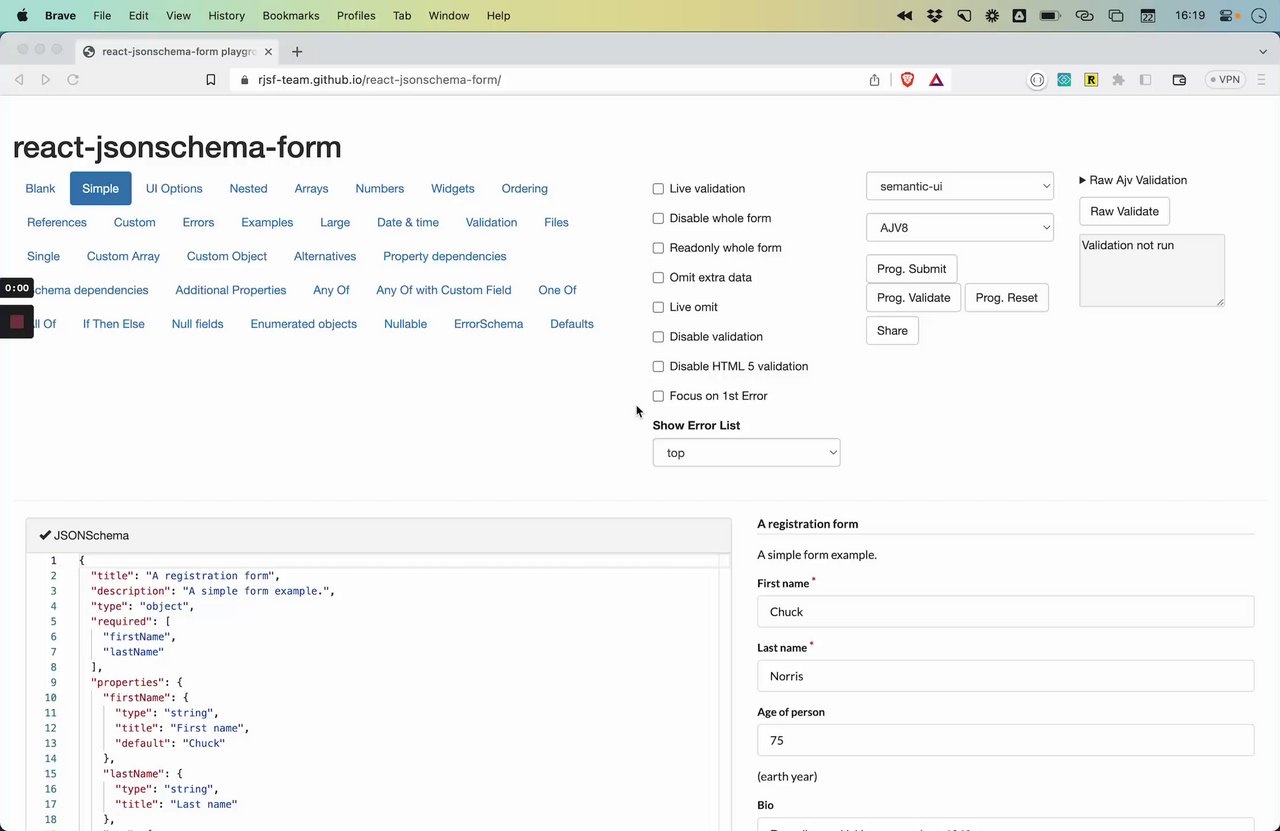
Task: Open the Property dependencies example
Action: click(x=445, y=256)
